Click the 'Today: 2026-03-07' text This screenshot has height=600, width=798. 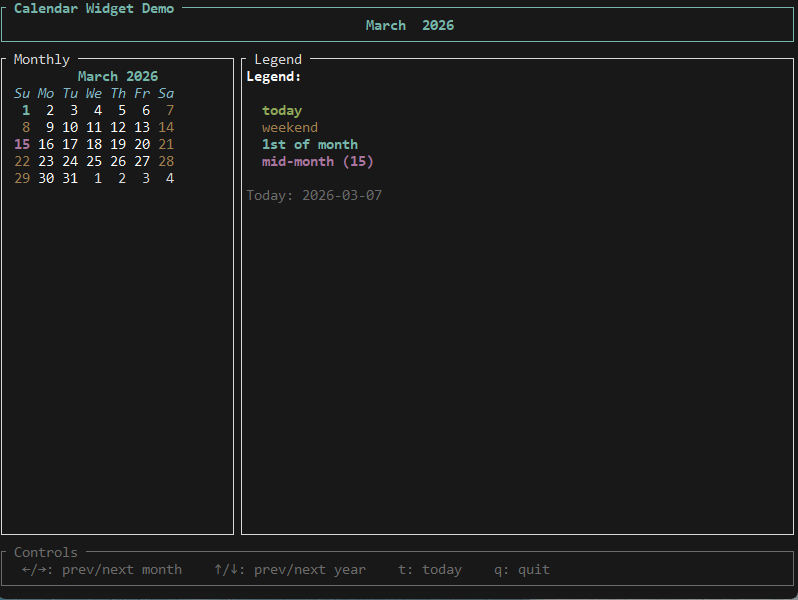[314, 195]
